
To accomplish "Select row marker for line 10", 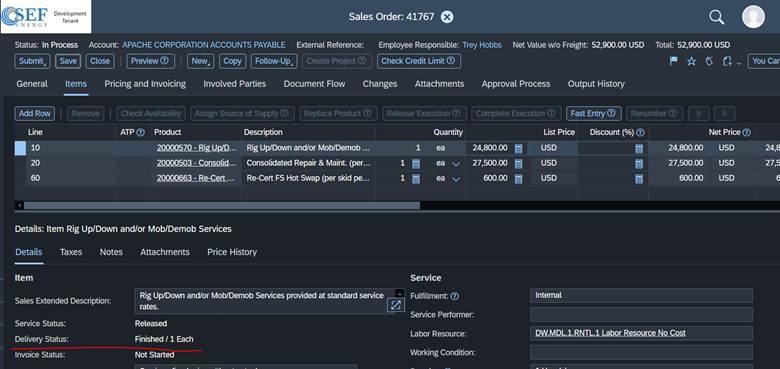I will [20, 148].
